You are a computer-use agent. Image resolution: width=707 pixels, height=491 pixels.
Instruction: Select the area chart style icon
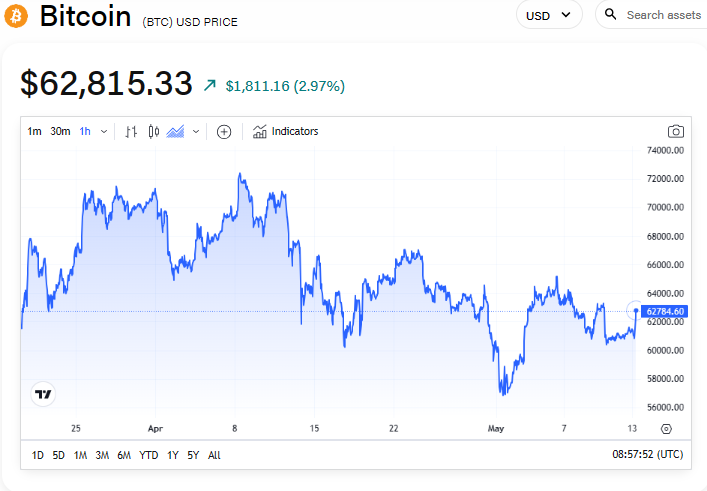176,131
